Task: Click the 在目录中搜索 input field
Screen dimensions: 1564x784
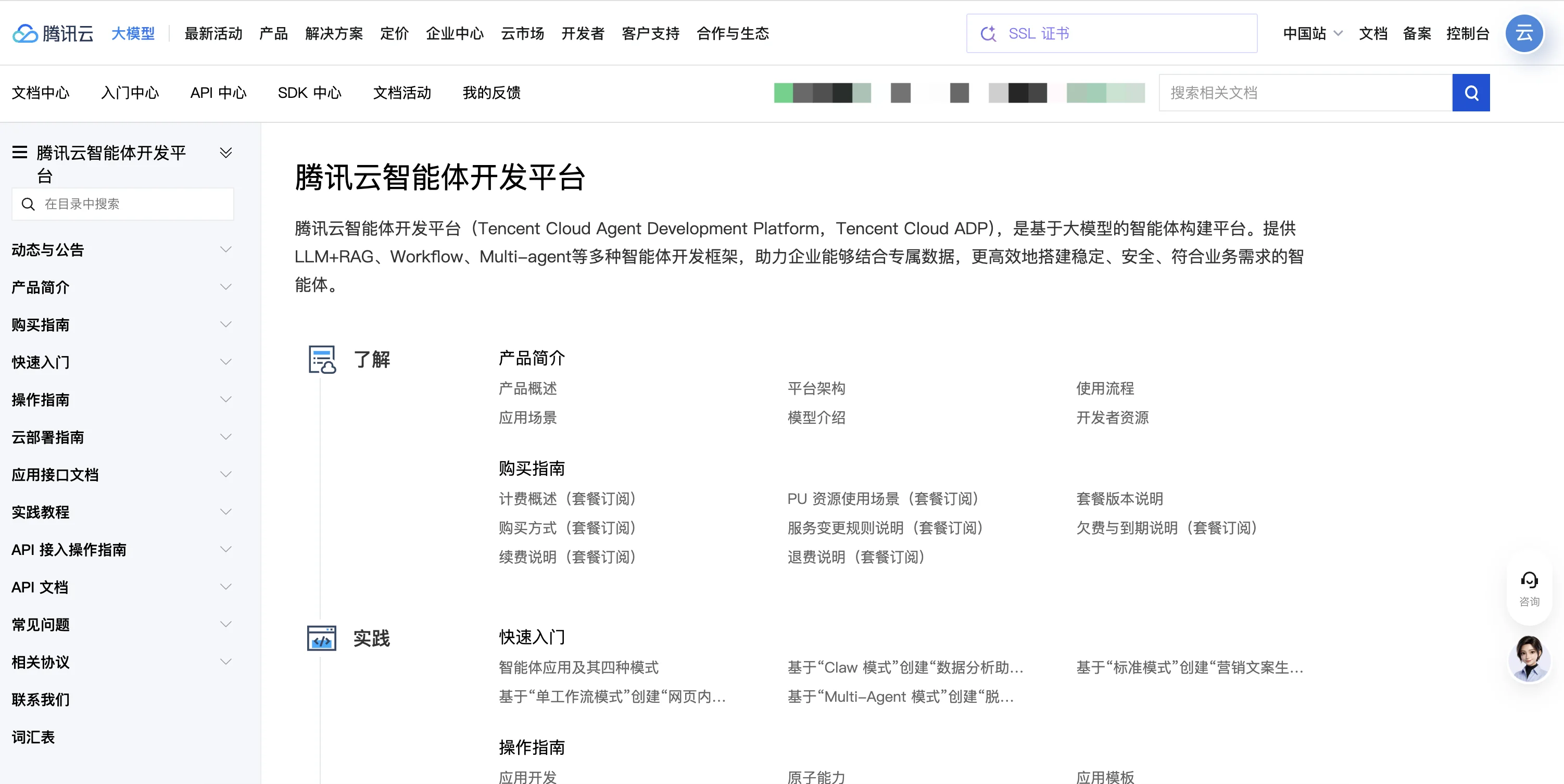Action: click(123, 204)
